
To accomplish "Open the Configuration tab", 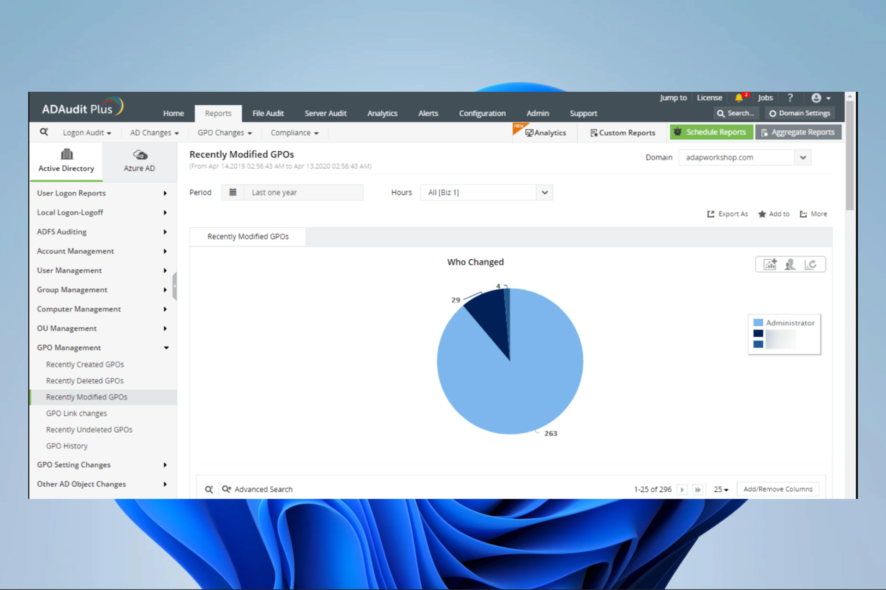I will (x=482, y=113).
